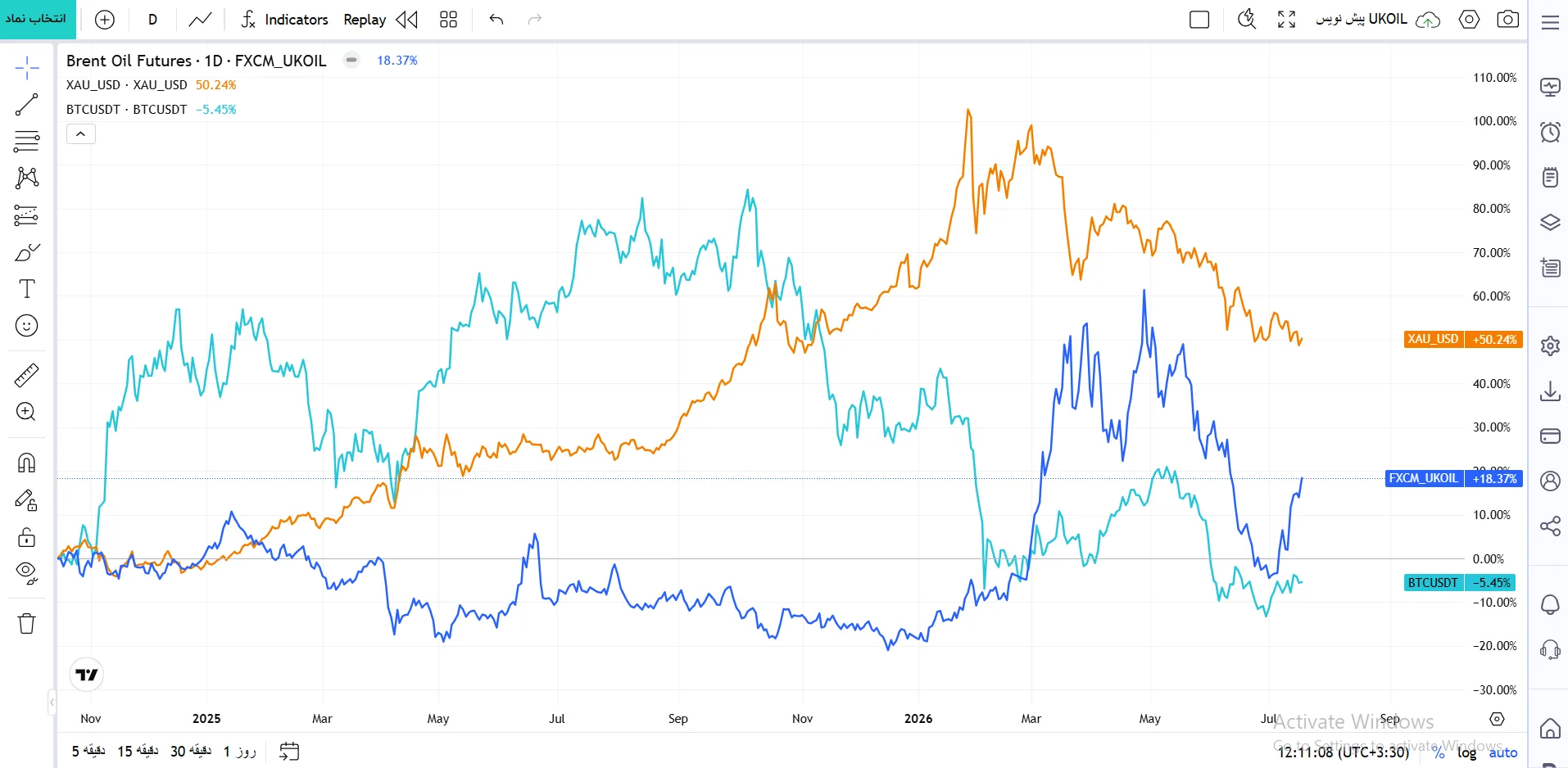Click the XAU_USD orange price label
Viewport: 1568px width, 768px height.
(x=1462, y=339)
